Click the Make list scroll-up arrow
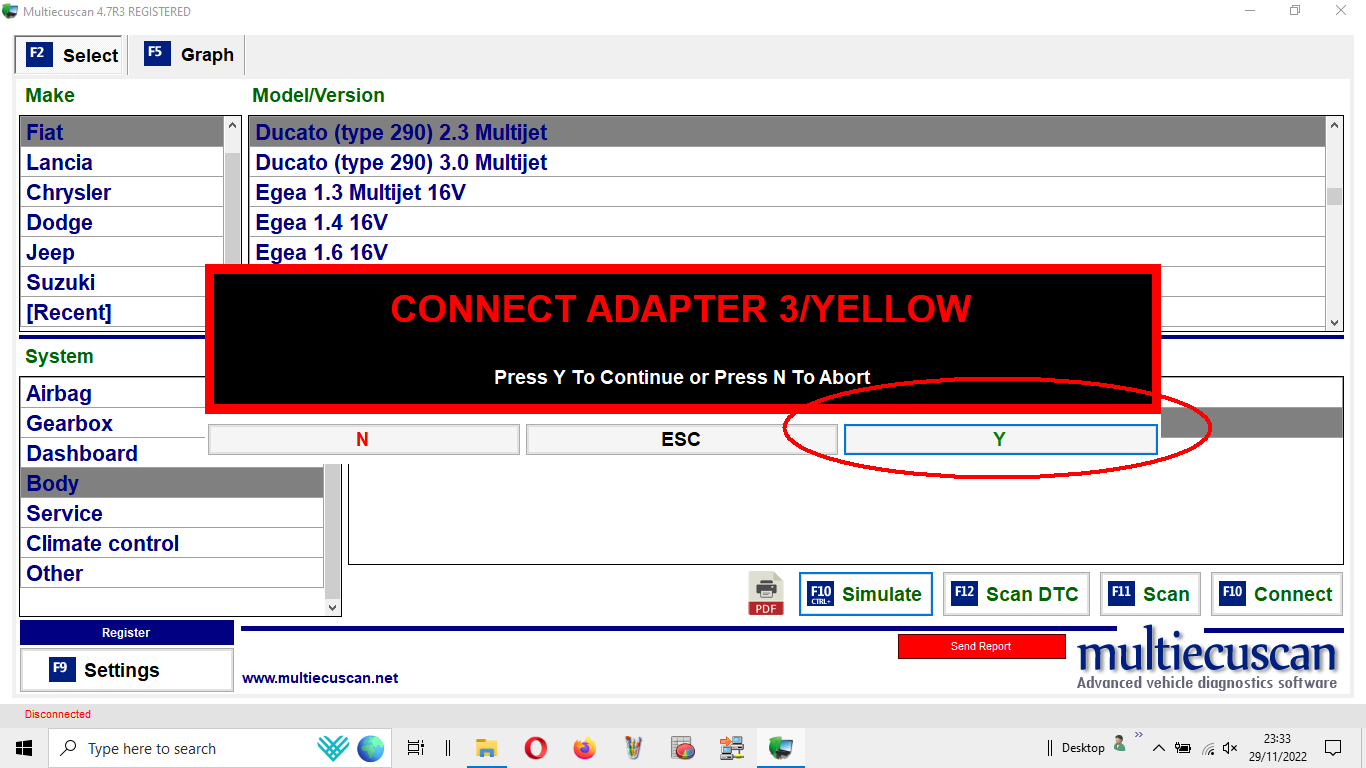 [x=233, y=126]
